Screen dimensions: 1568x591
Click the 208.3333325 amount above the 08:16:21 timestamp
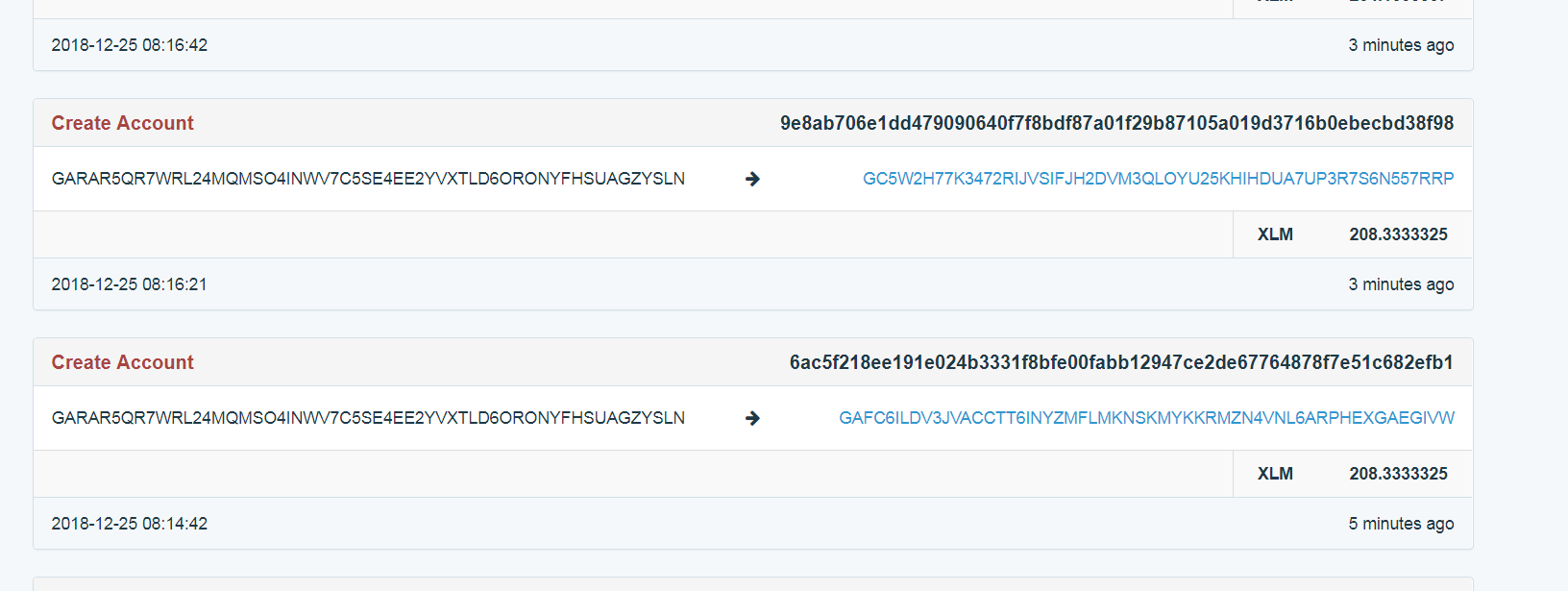[x=1398, y=234]
